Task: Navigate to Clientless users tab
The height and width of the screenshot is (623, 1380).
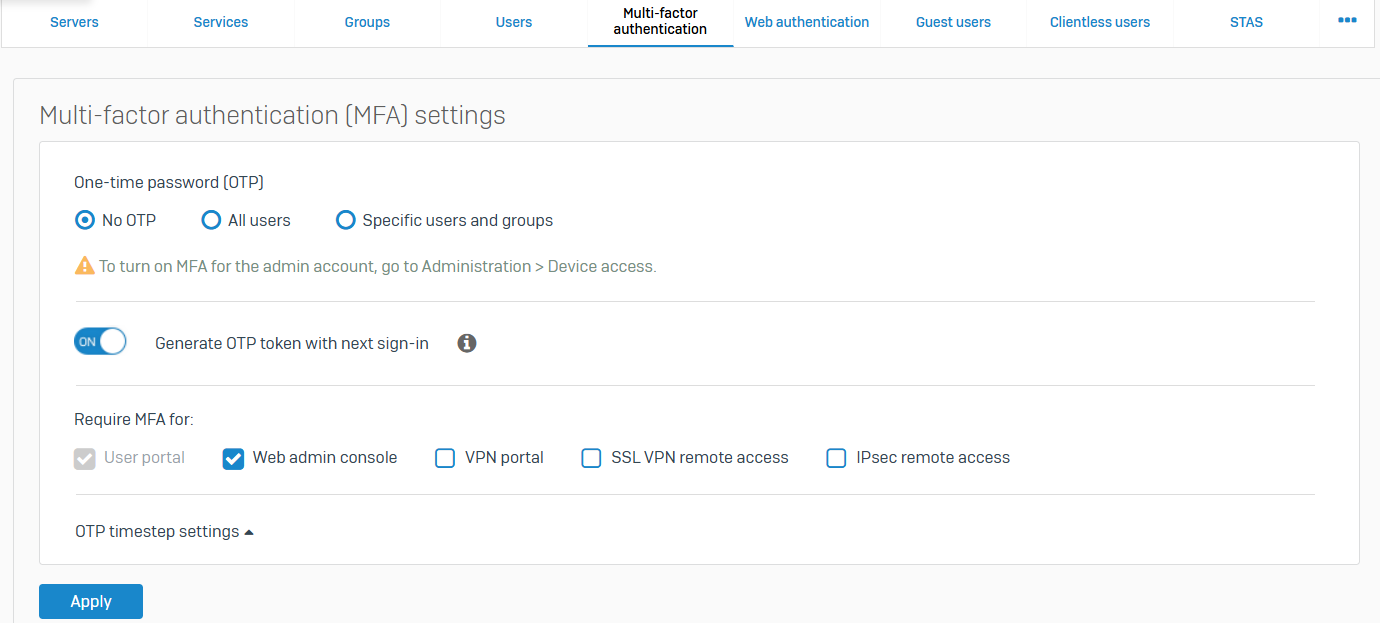Action: tap(1100, 22)
